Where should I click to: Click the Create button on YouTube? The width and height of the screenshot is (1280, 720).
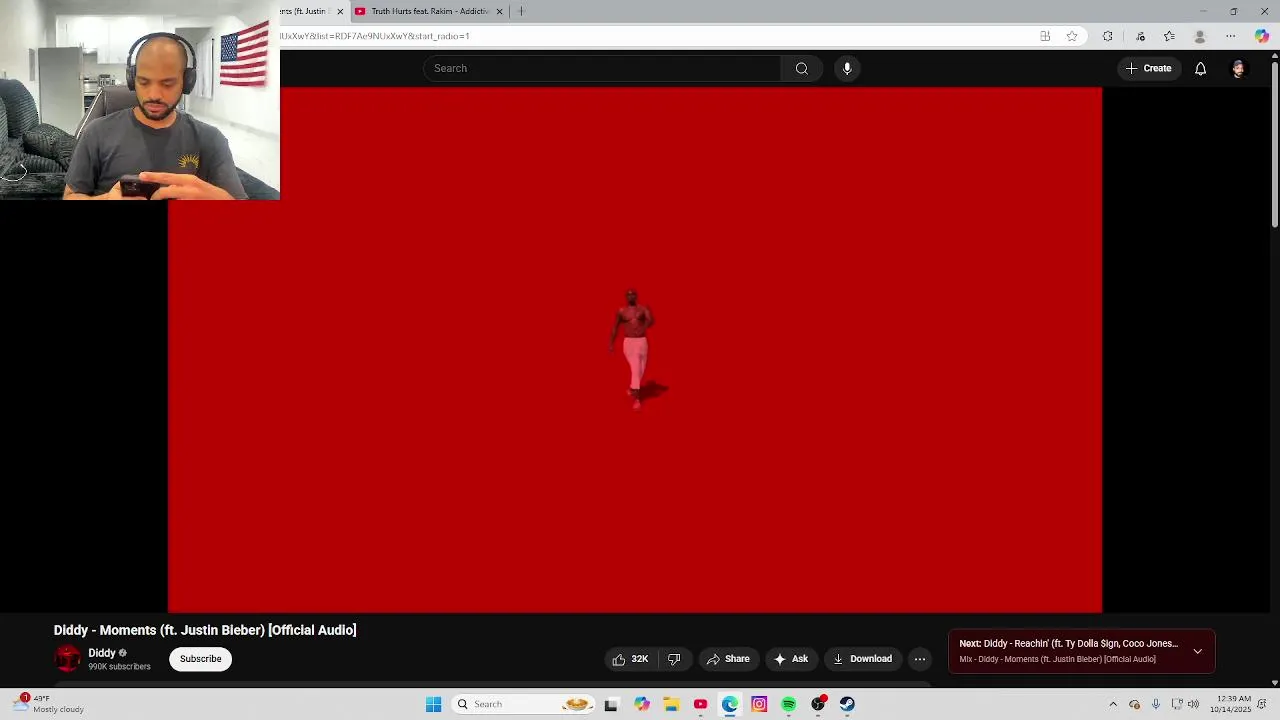[x=1148, y=68]
